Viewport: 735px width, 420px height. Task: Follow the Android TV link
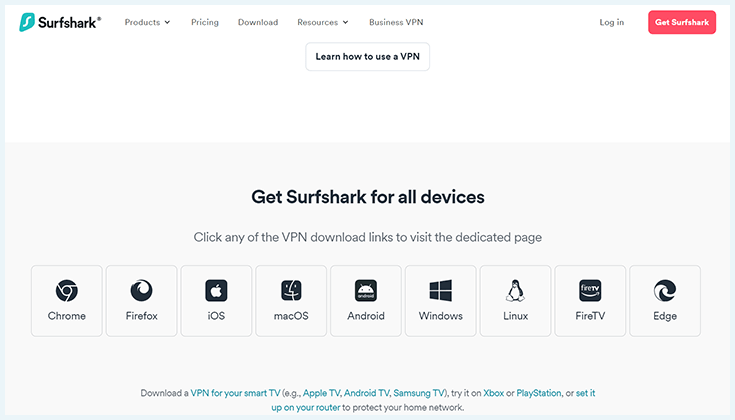click(x=367, y=393)
